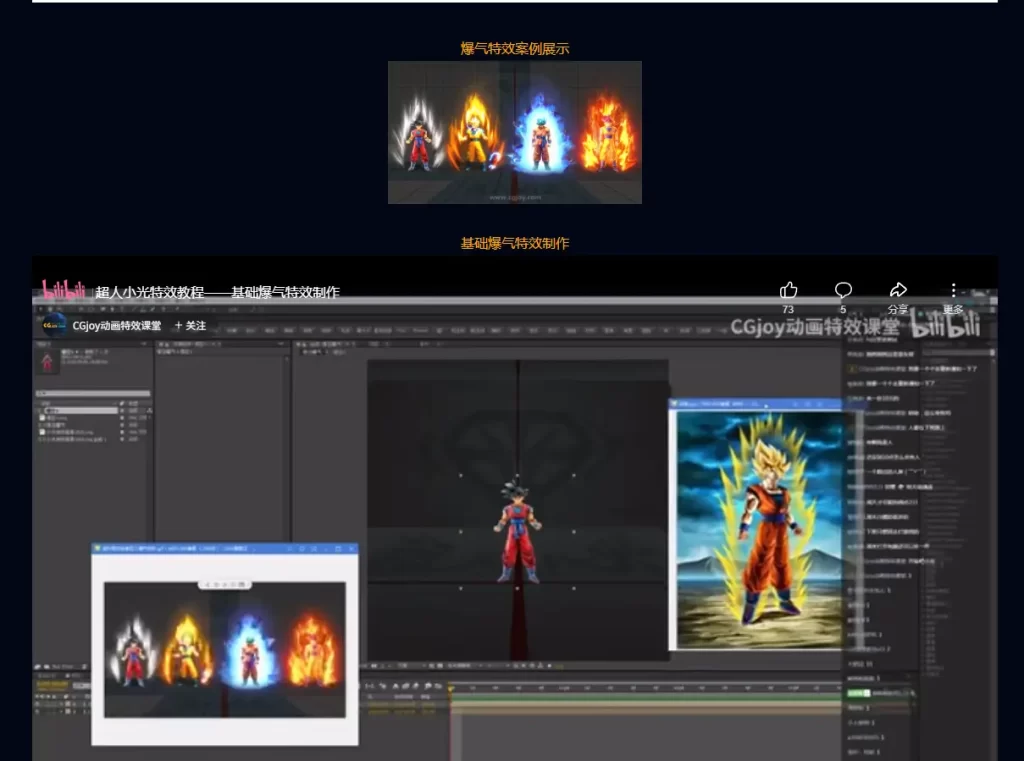This screenshot has height=761, width=1024.
Task: Click the CGjoy channel avatar icon
Action: coord(54,325)
